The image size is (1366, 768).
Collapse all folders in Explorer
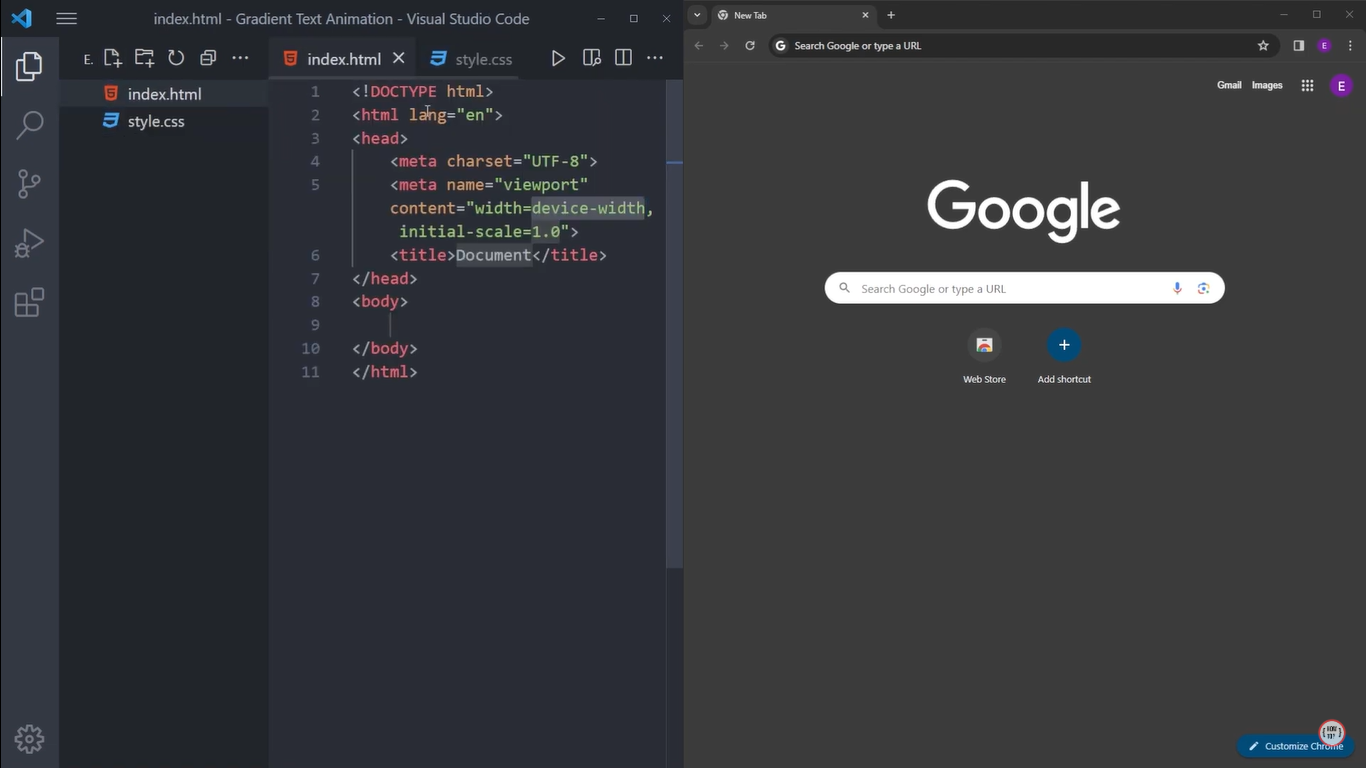click(208, 58)
